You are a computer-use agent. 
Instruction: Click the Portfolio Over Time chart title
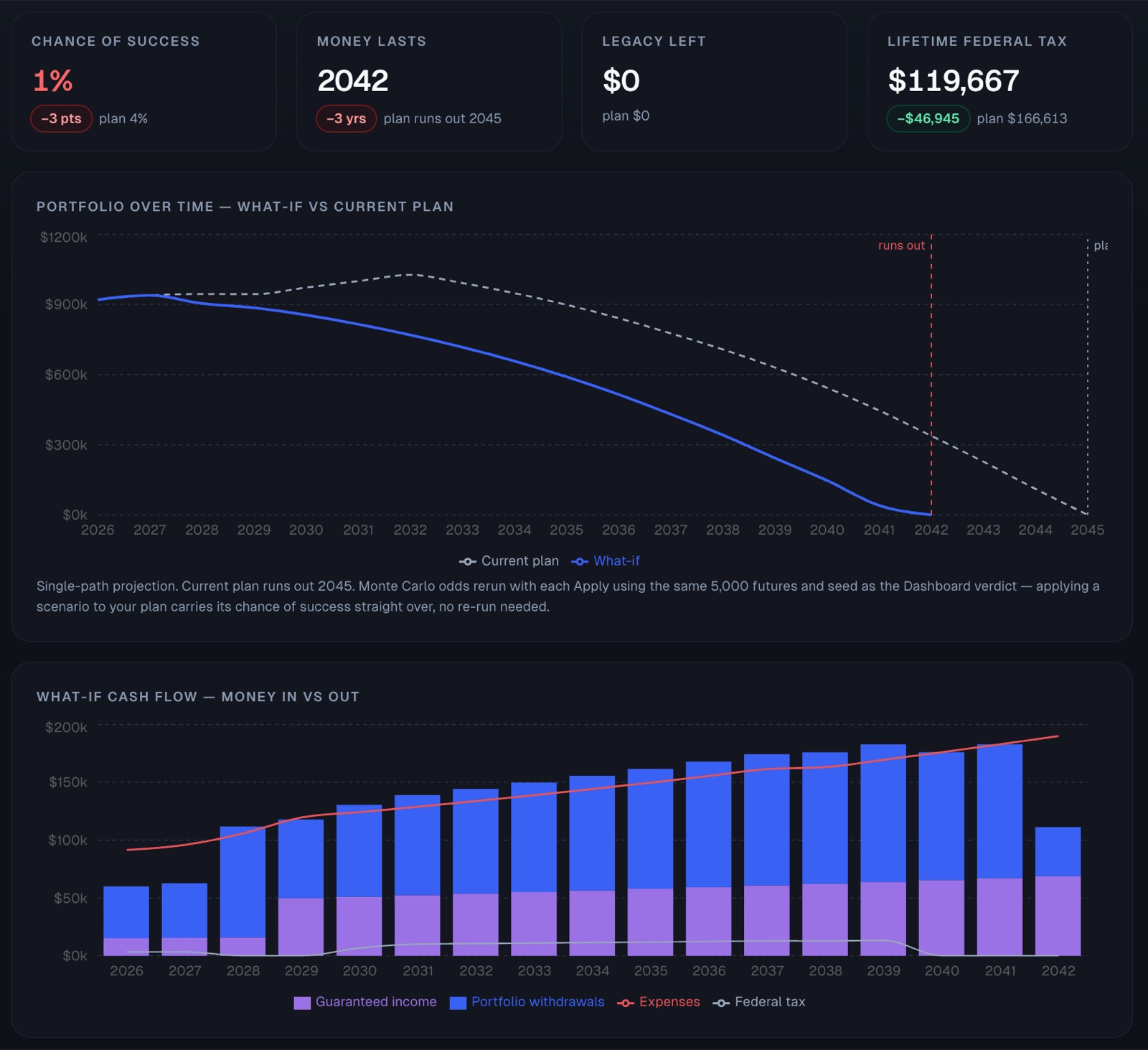pyautogui.click(x=245, y=207)
